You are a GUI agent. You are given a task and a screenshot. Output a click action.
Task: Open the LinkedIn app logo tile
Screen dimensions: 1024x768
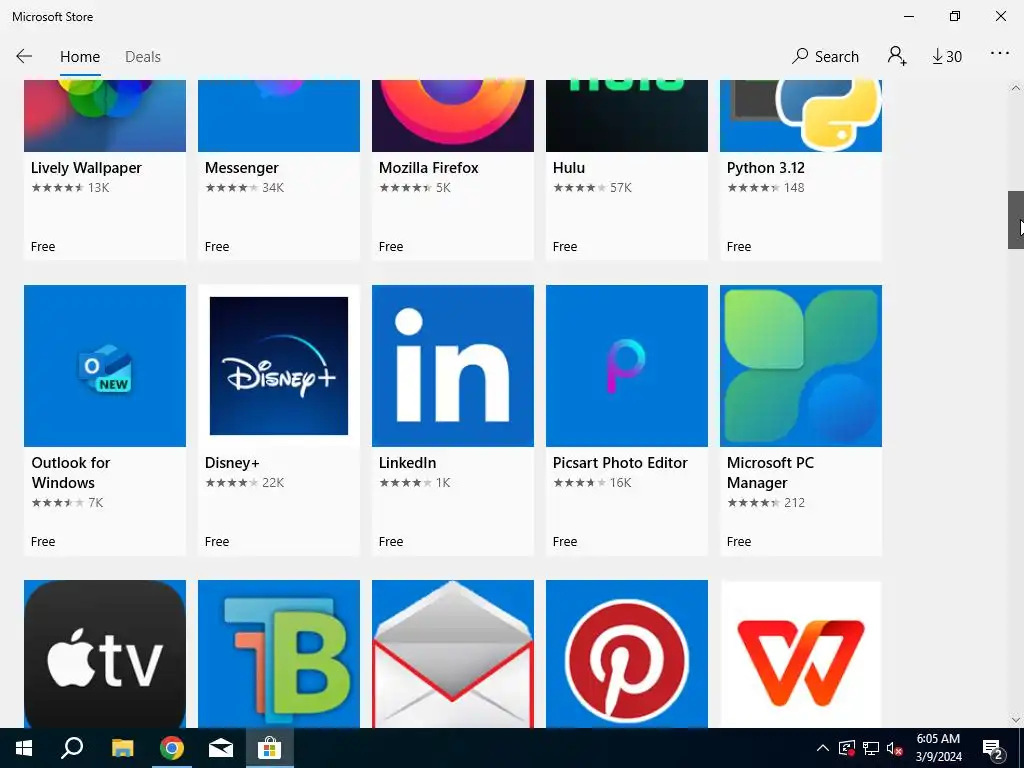point(453,366)
